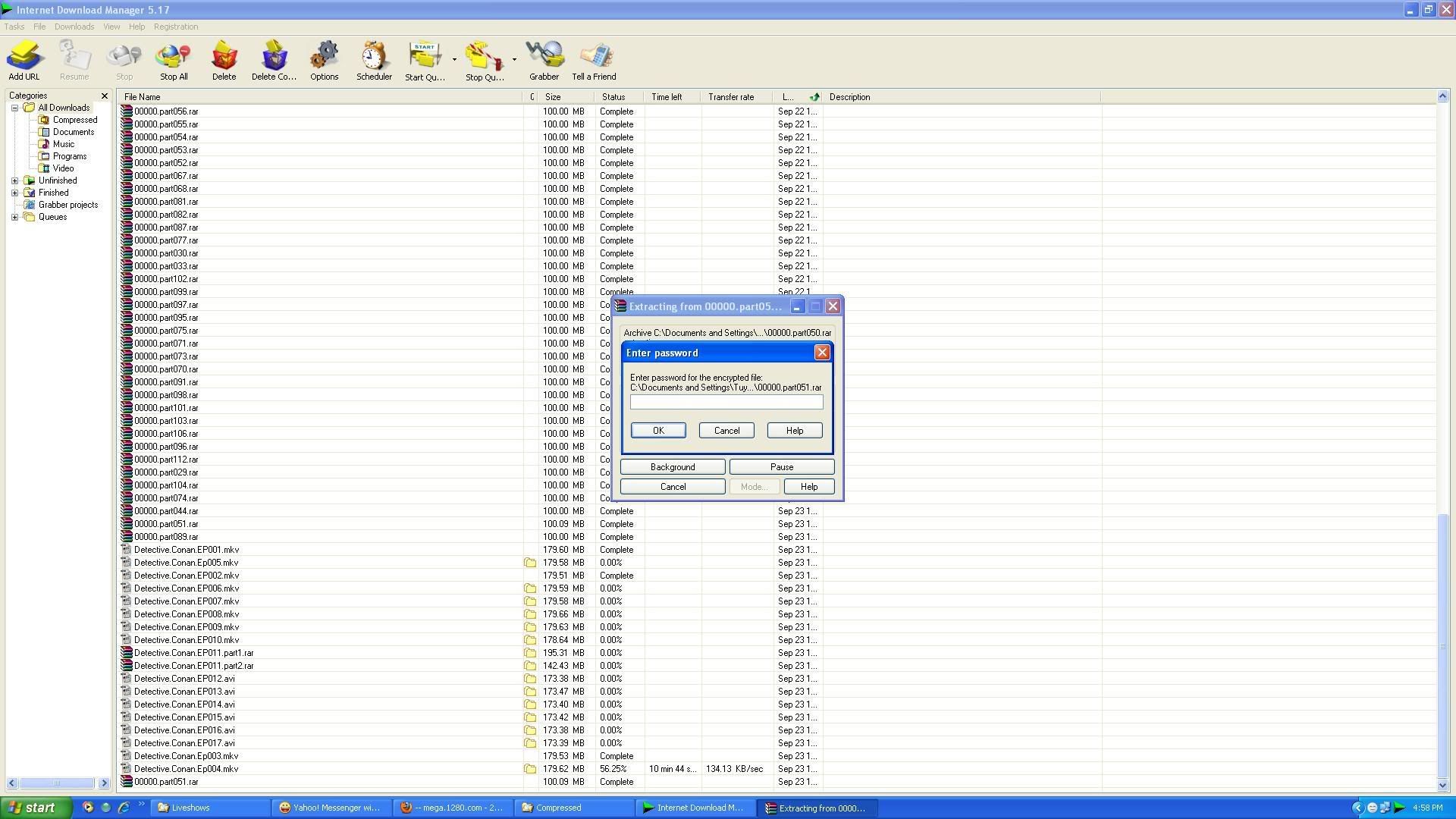Expand hidden system tray icons arrow
The image size is (1456, 819).
point(1357,808)
